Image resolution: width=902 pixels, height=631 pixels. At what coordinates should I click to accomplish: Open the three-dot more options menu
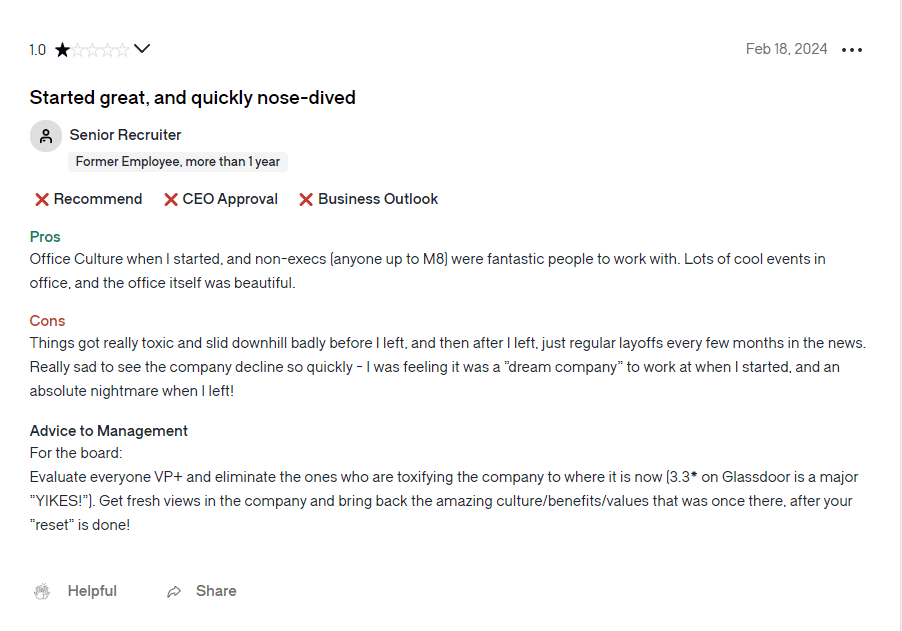pyautogui.click(x=851, y=50)
